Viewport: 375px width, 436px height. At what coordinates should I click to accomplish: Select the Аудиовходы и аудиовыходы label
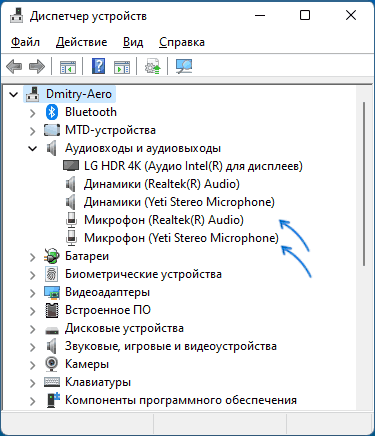(x=143, y=148)
